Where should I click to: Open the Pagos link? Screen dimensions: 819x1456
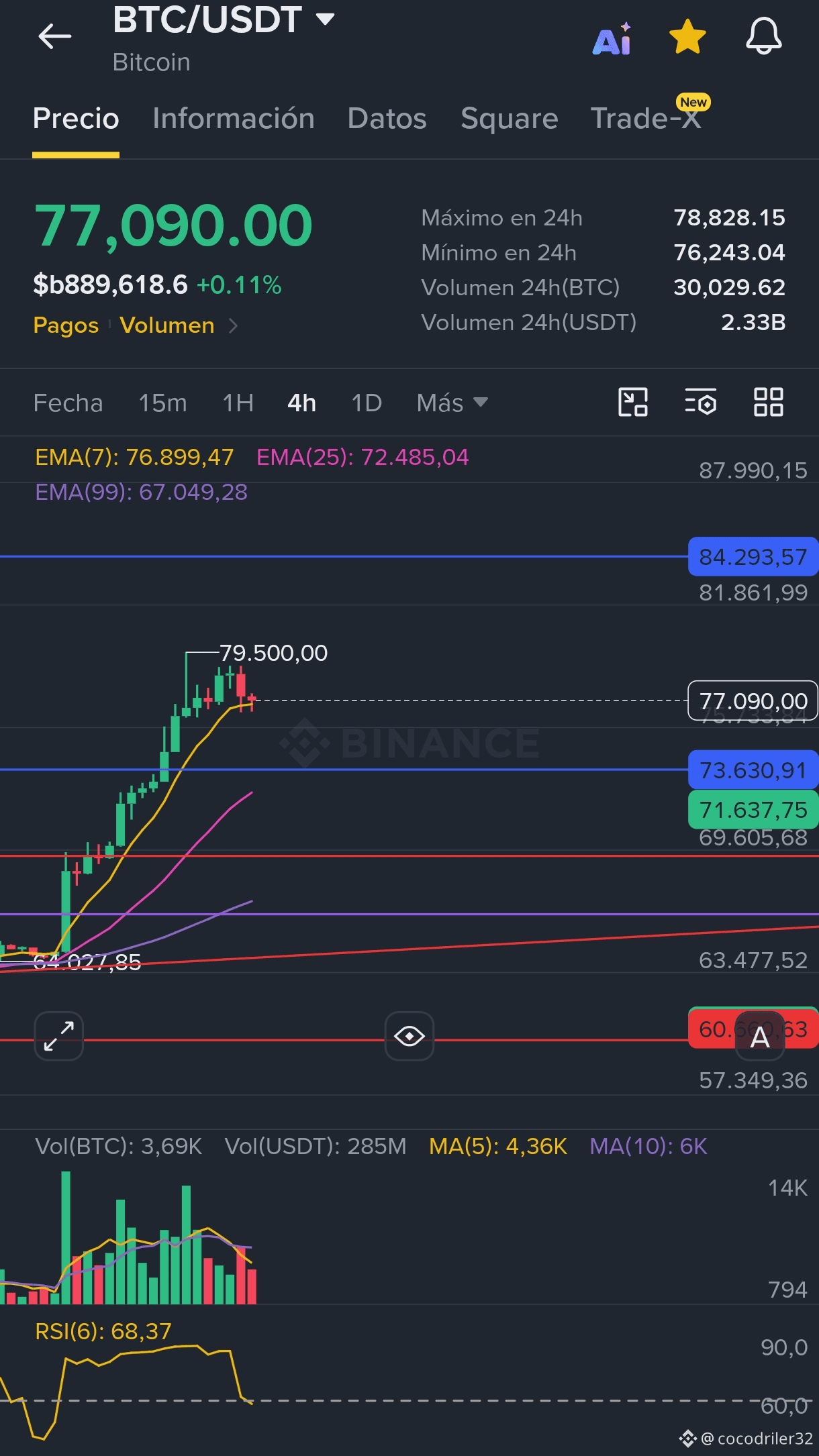click(66, 325)
